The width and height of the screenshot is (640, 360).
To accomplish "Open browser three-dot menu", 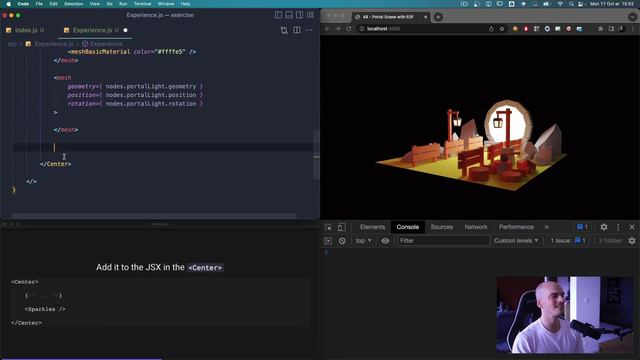I will point(633,29).
